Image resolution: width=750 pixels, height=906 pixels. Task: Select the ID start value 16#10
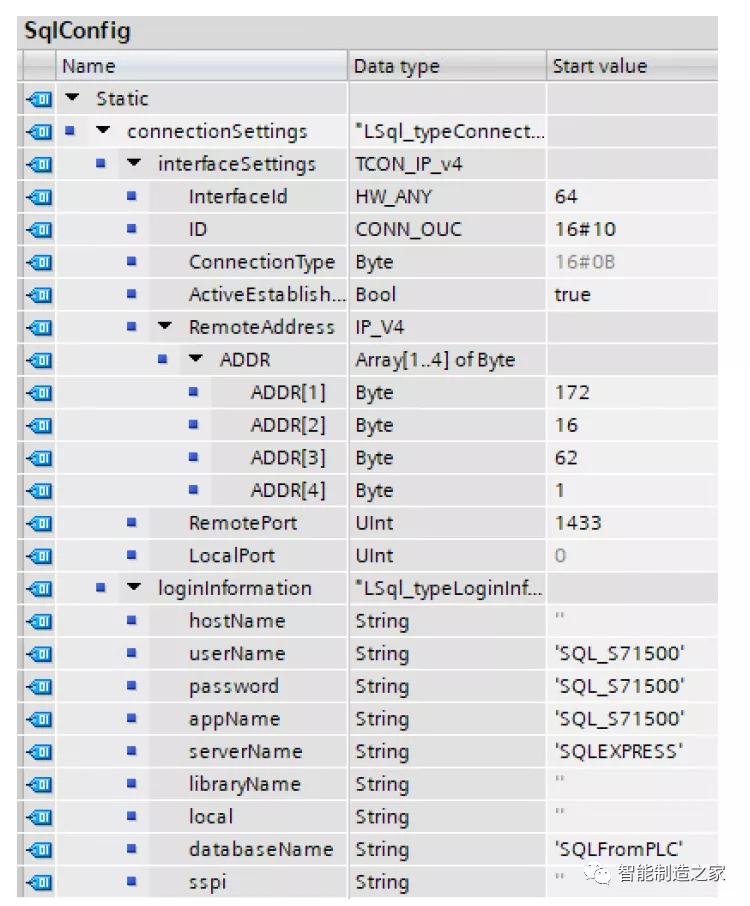coord(632,230)
